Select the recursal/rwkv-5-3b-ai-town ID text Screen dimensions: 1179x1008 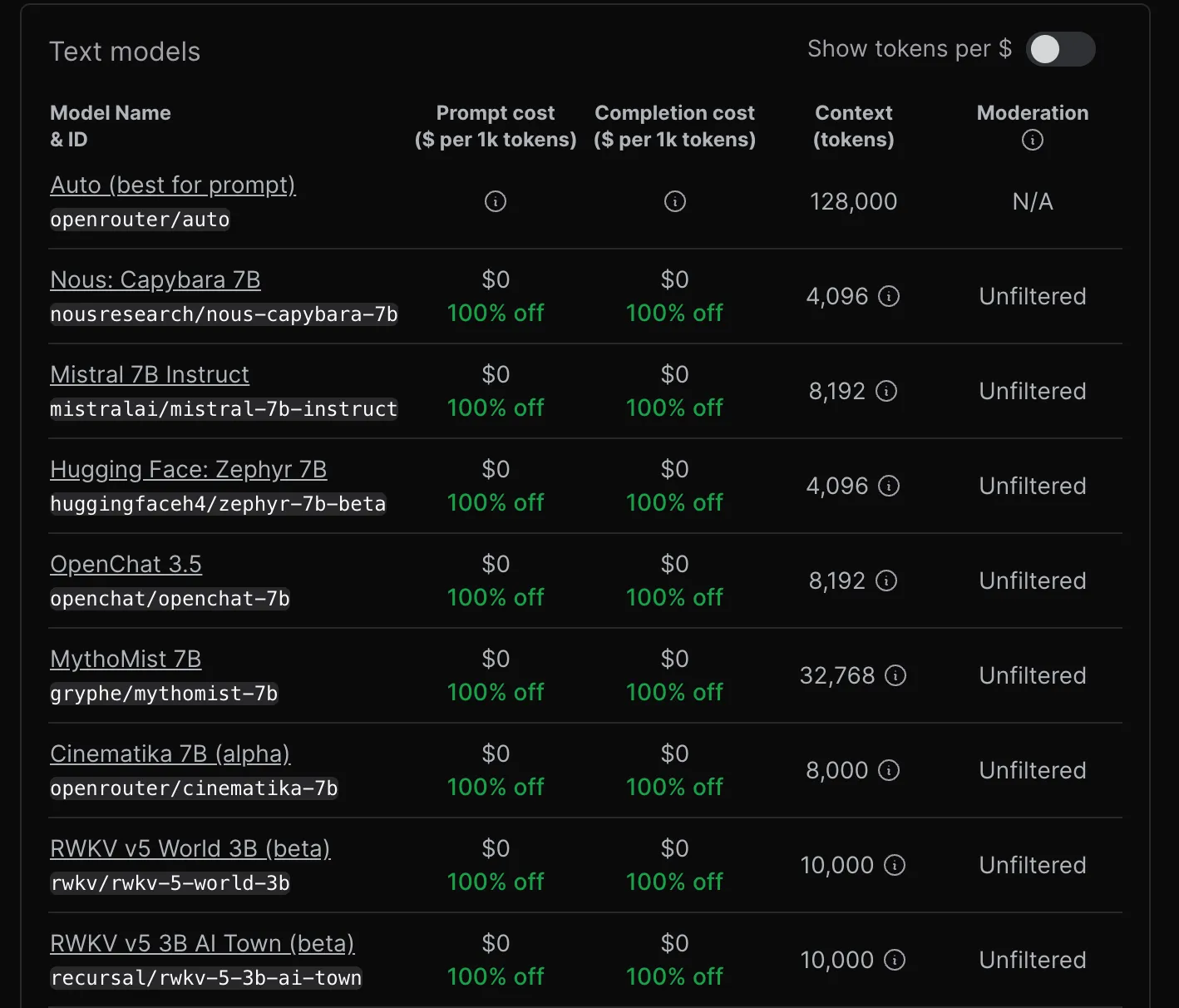(206, 978)
